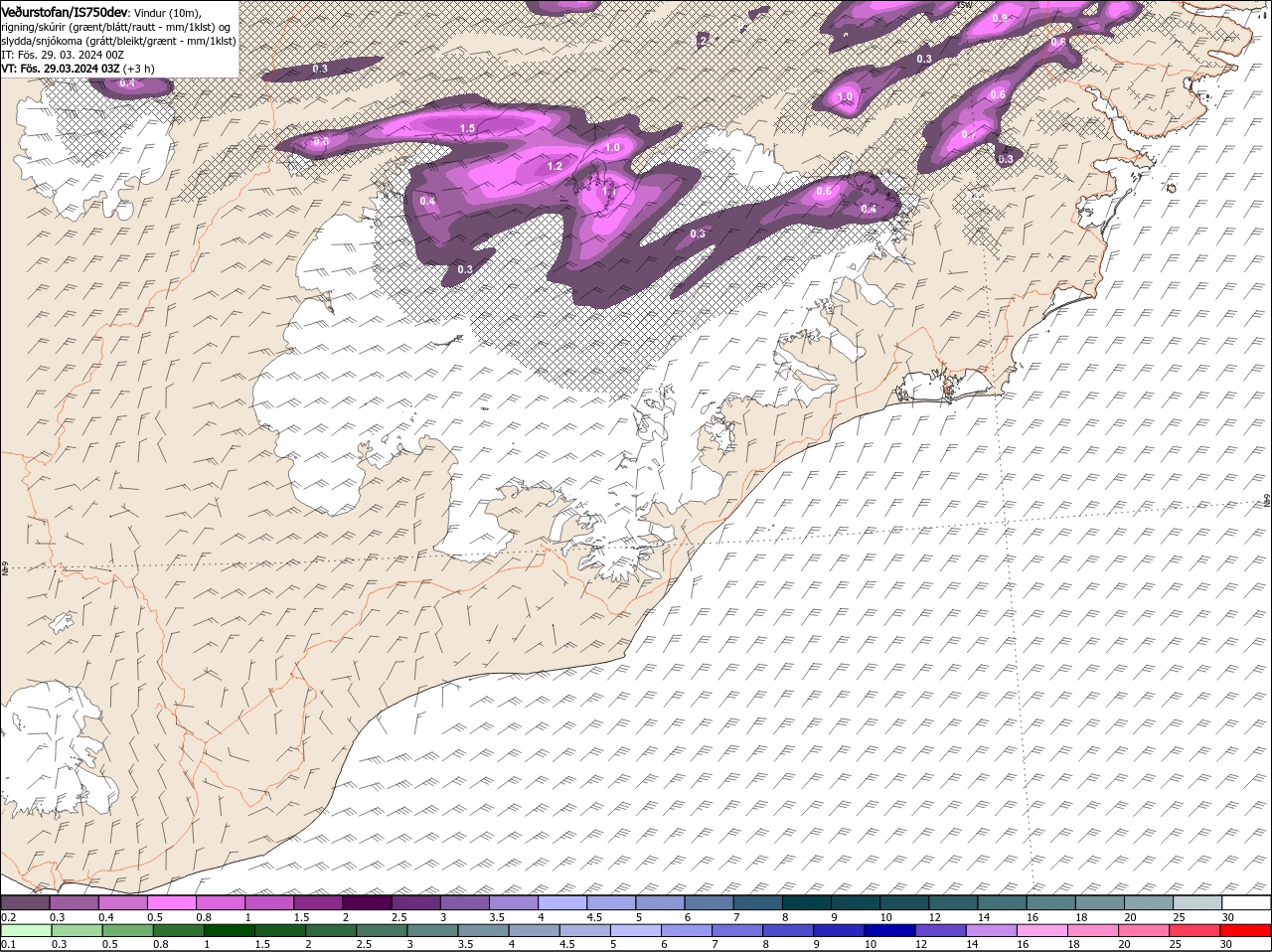Select the red rain swatch between 25 and 30
The image size is (1272, 952).
(x=1196, y=931)
